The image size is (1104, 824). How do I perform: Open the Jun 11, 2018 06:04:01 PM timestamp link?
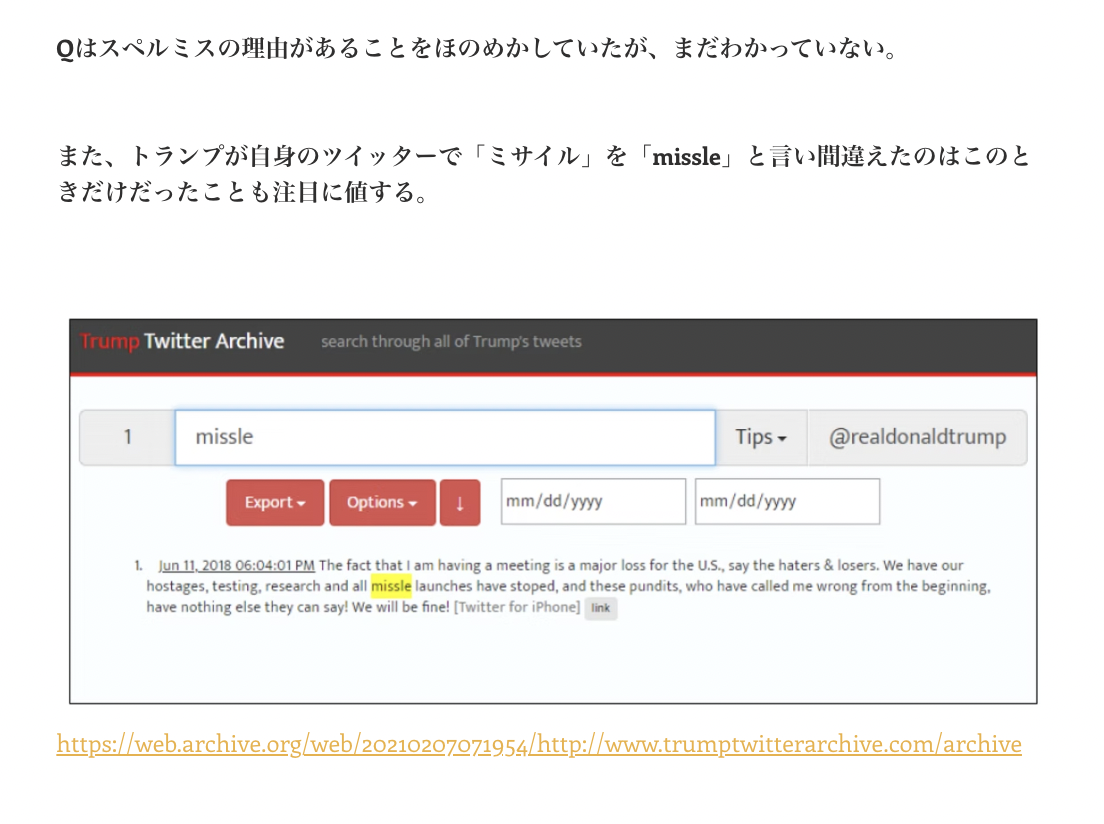(237, 566)
